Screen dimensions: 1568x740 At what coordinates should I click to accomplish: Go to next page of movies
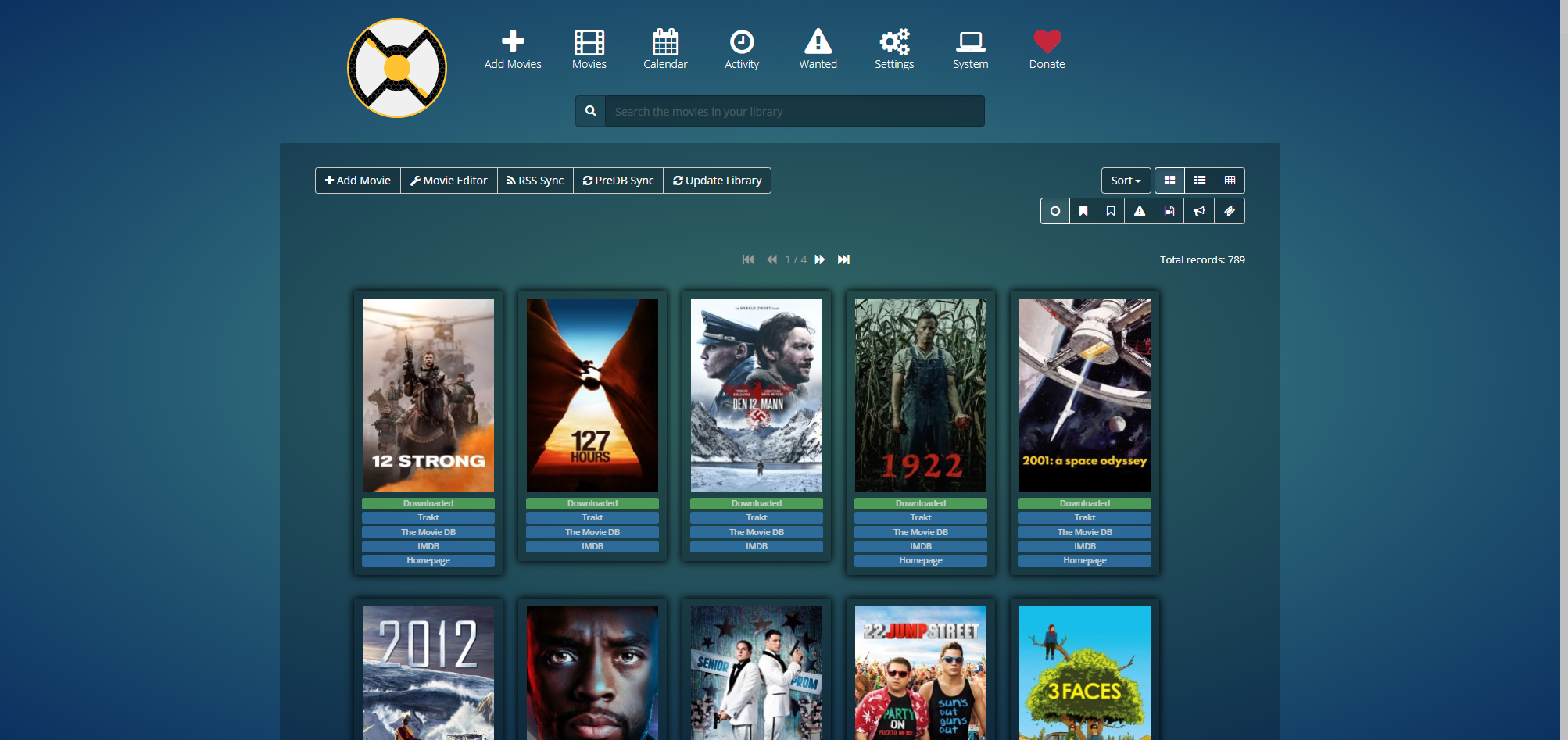tap(819, 259)
